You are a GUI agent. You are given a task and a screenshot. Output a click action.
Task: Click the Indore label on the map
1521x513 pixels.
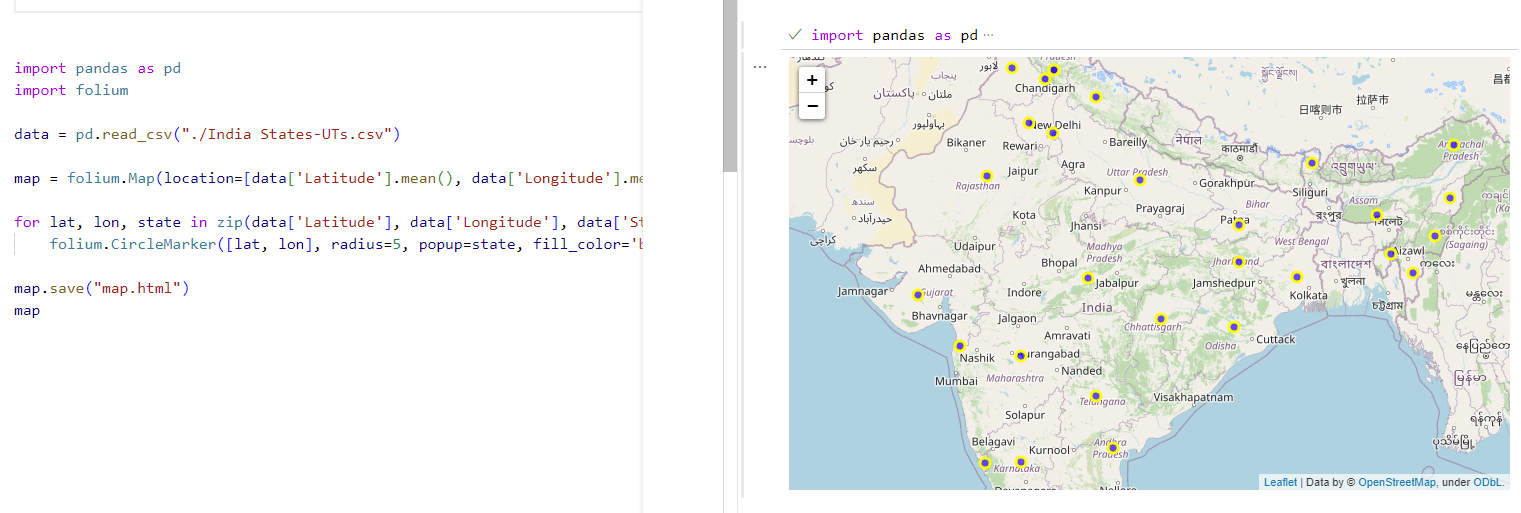1024,292
